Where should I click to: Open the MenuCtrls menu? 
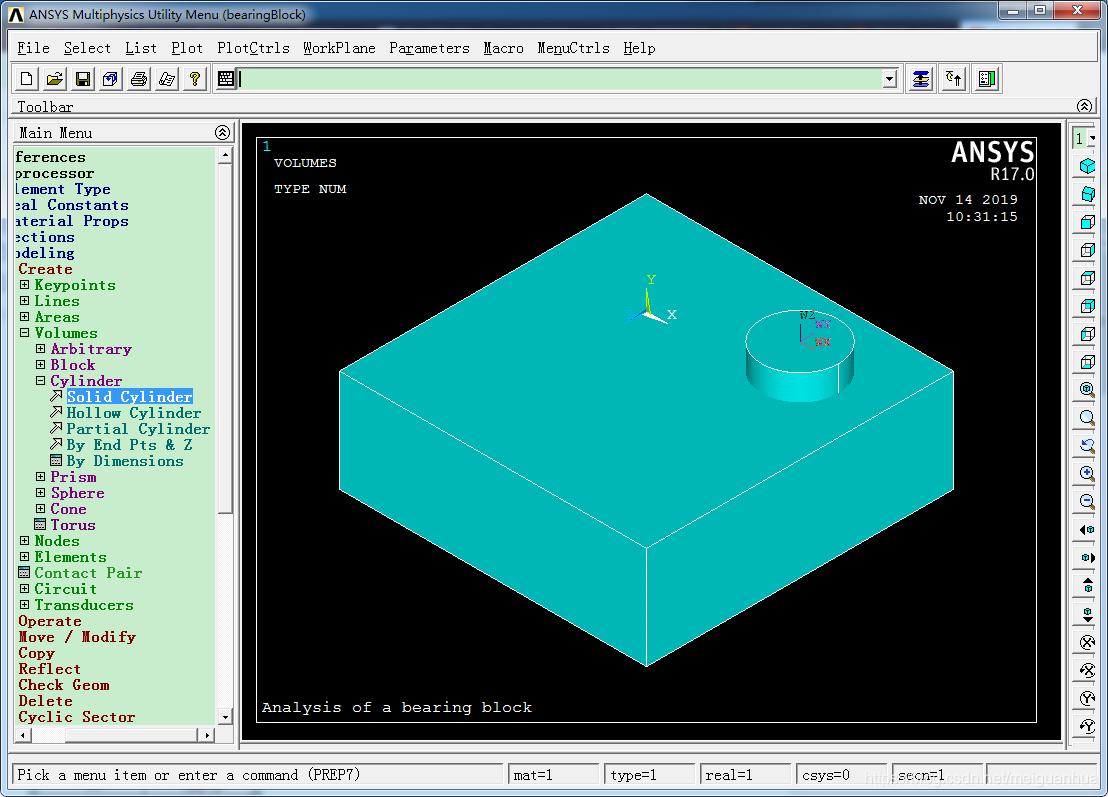[573, 48]
